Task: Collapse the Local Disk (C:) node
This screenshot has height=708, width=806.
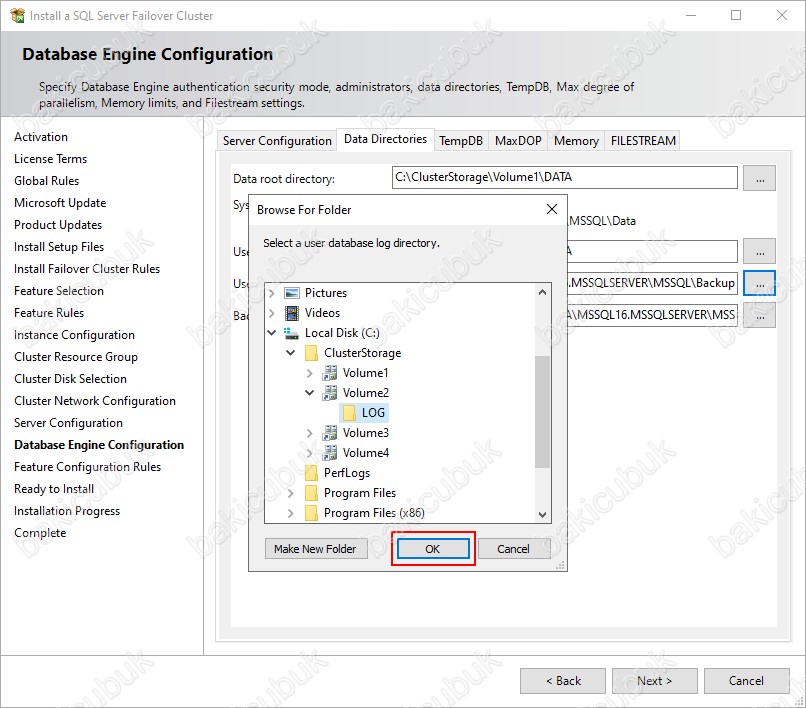Action: pyautogui.click(x=272, y=333)
